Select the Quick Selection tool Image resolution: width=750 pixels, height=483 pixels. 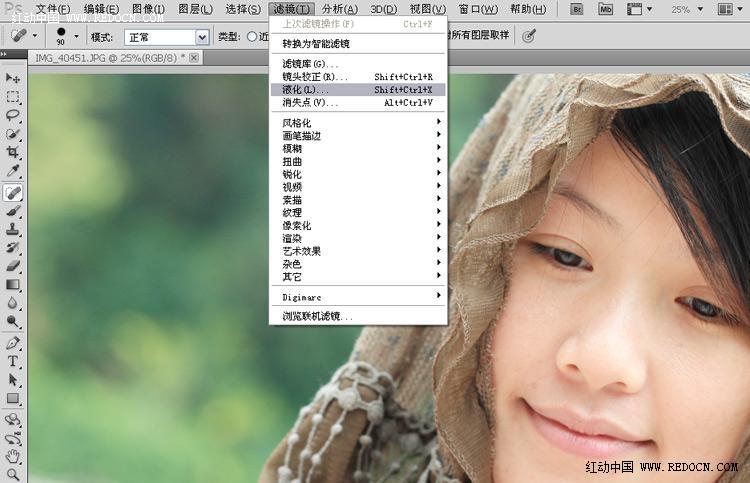tap(13, 134)
